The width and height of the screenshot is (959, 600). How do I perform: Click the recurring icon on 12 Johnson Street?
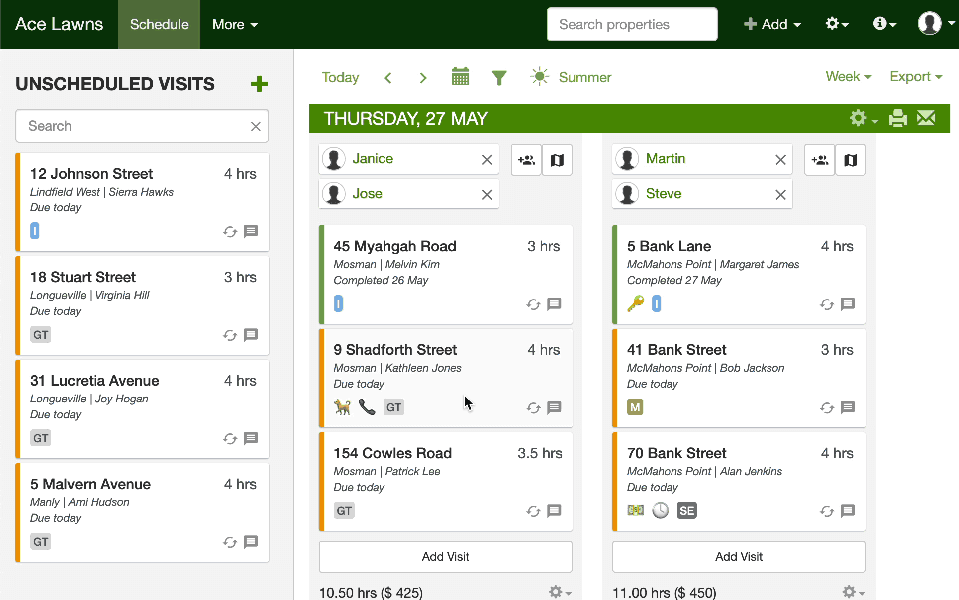(230, 231)
